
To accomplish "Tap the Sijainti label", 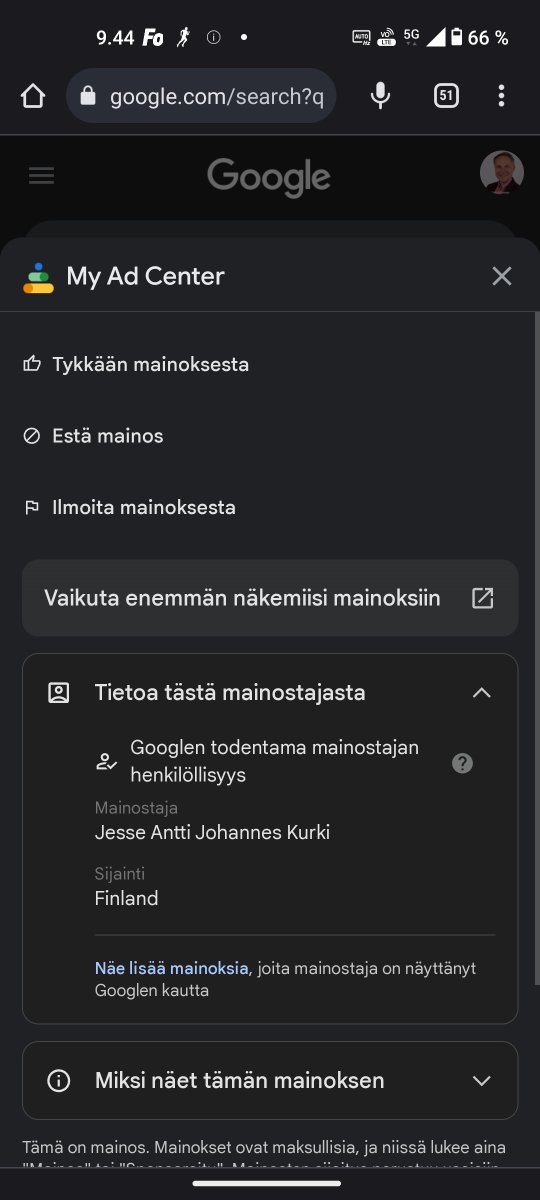I will click(120, 874).
